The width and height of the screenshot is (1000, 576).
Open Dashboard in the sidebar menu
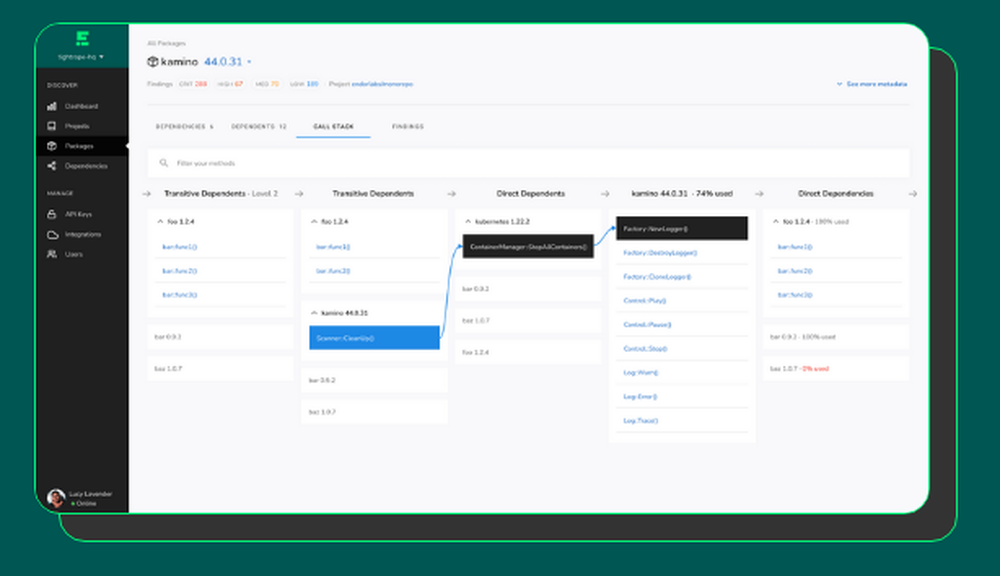coord(81,106)
